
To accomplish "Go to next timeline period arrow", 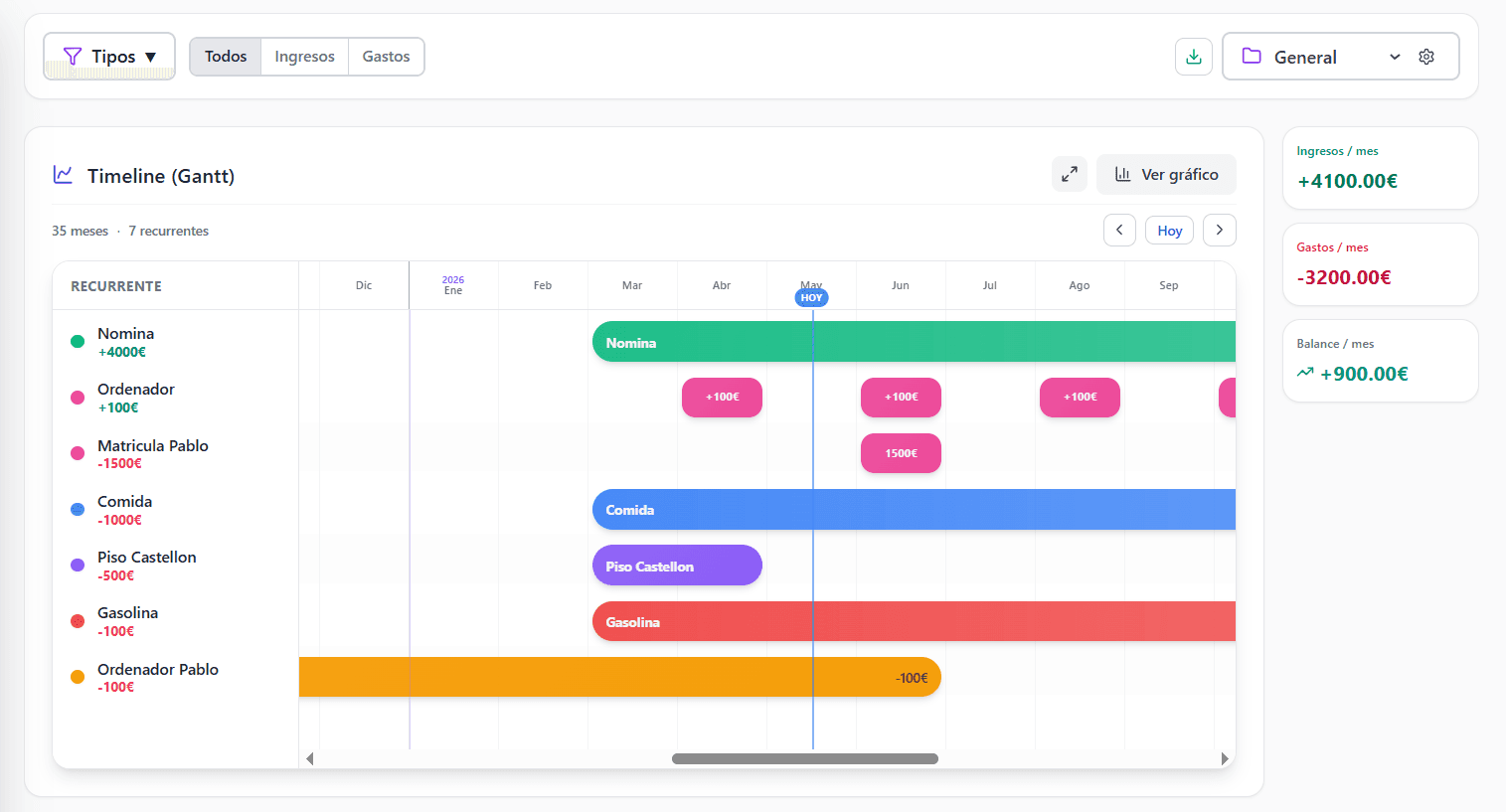I will (1220, 230).
